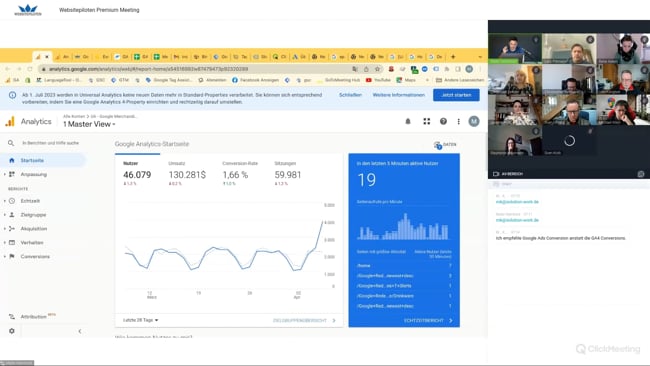Select the Nutzer metric tab
Viewport: 650px width, 366px height.
137,173
